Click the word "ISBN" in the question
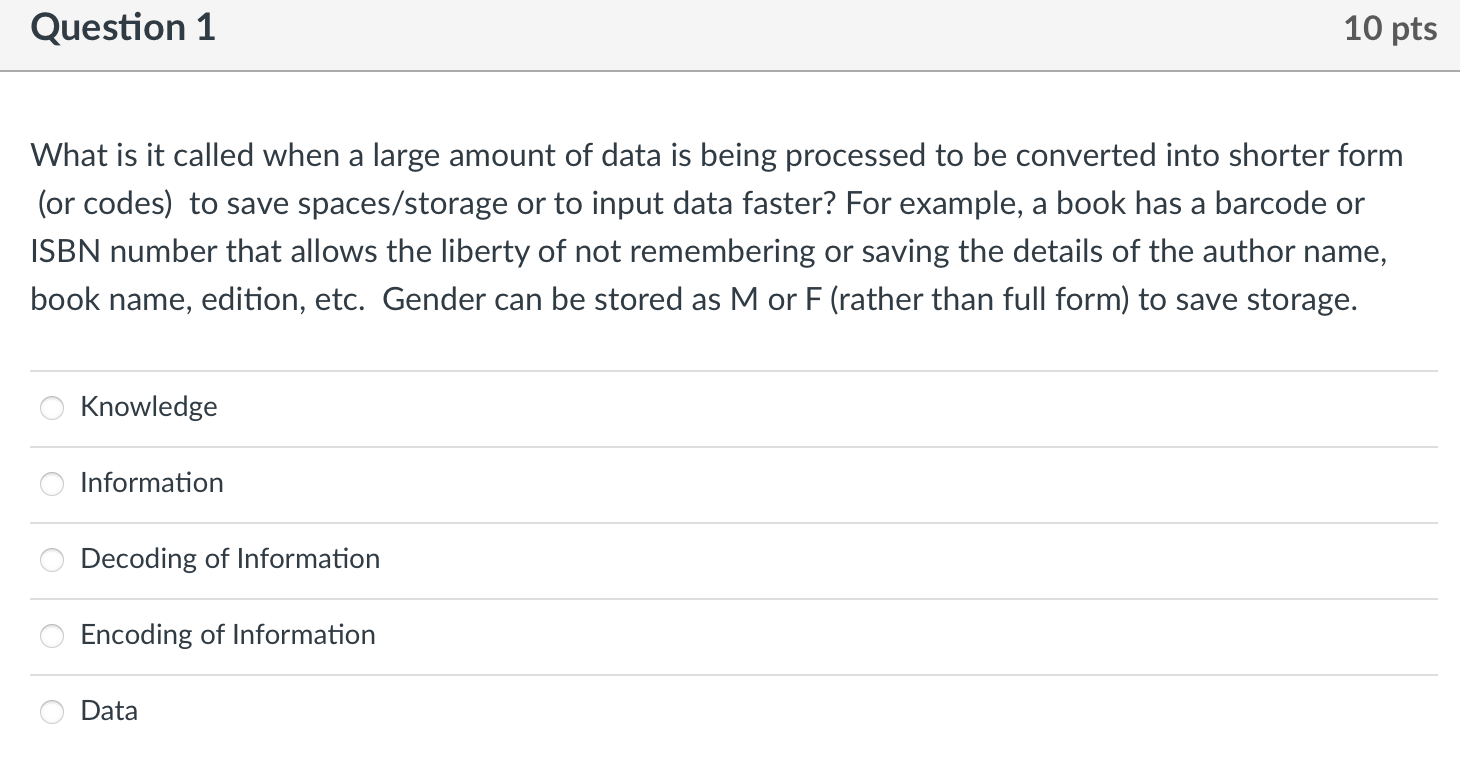The height and width of the screenshot is (782, 1460). point(66,252)
